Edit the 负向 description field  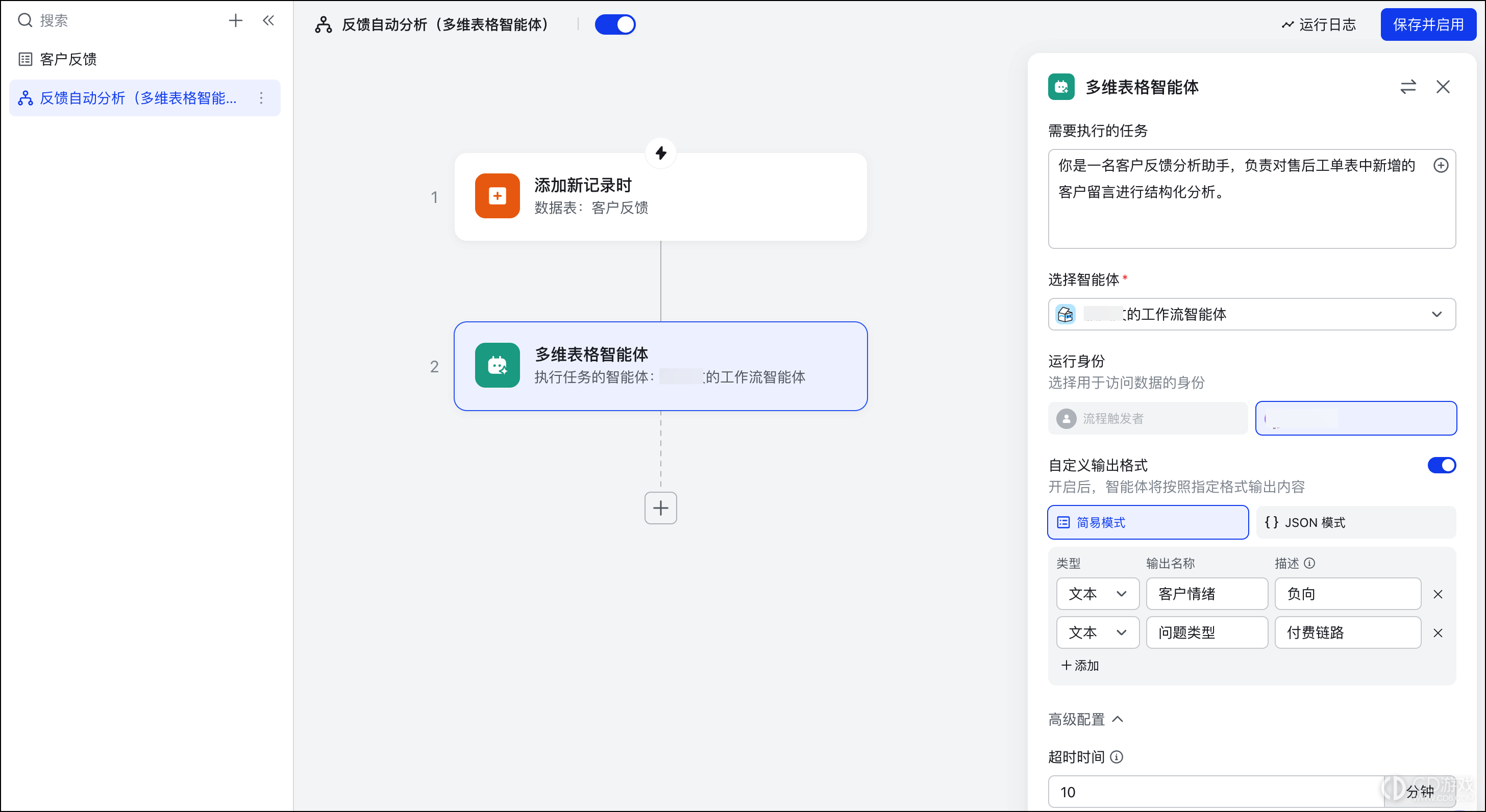pyautogui.click(x=1348, y=594)
